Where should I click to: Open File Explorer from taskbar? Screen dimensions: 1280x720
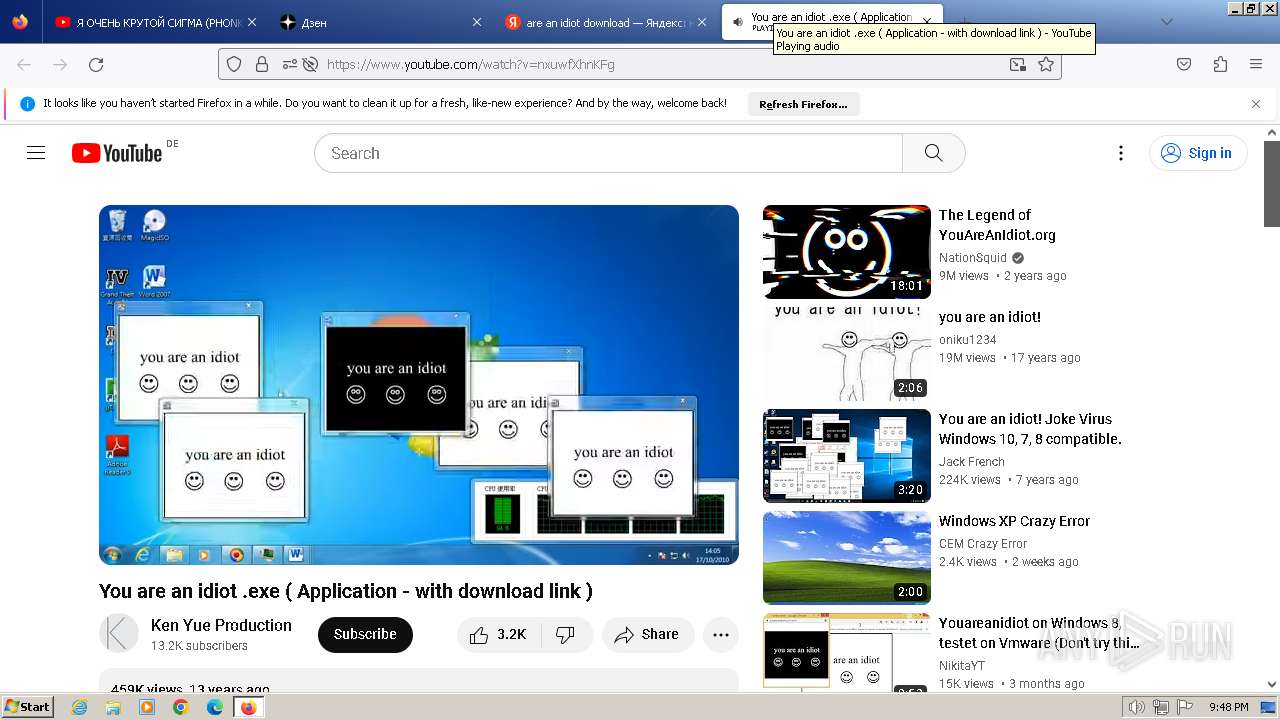pos(113,707)
